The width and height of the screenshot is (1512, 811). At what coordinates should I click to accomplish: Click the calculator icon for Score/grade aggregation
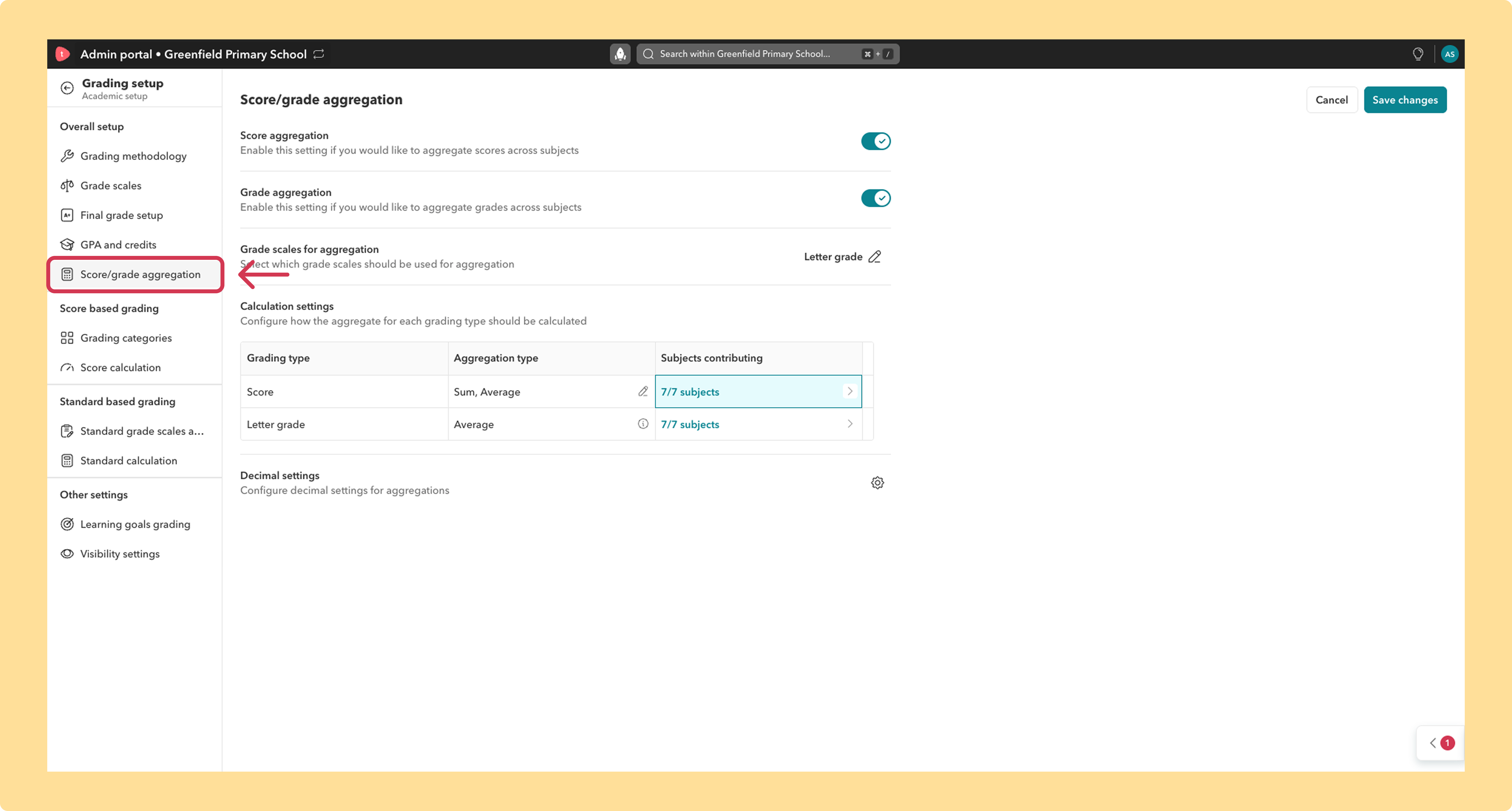pos(67,275)
